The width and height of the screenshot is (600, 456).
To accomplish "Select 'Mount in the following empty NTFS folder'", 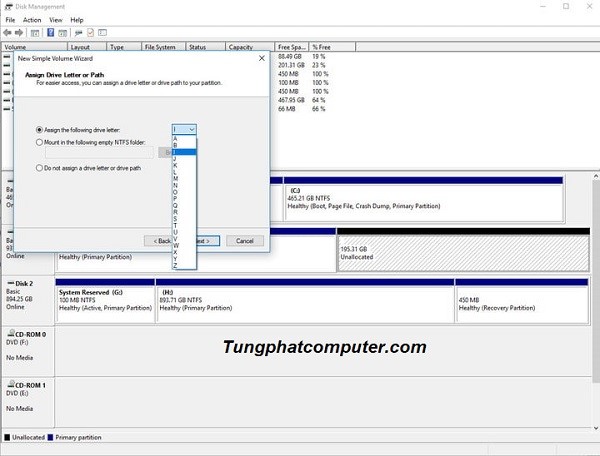I will tap(39, 142).
